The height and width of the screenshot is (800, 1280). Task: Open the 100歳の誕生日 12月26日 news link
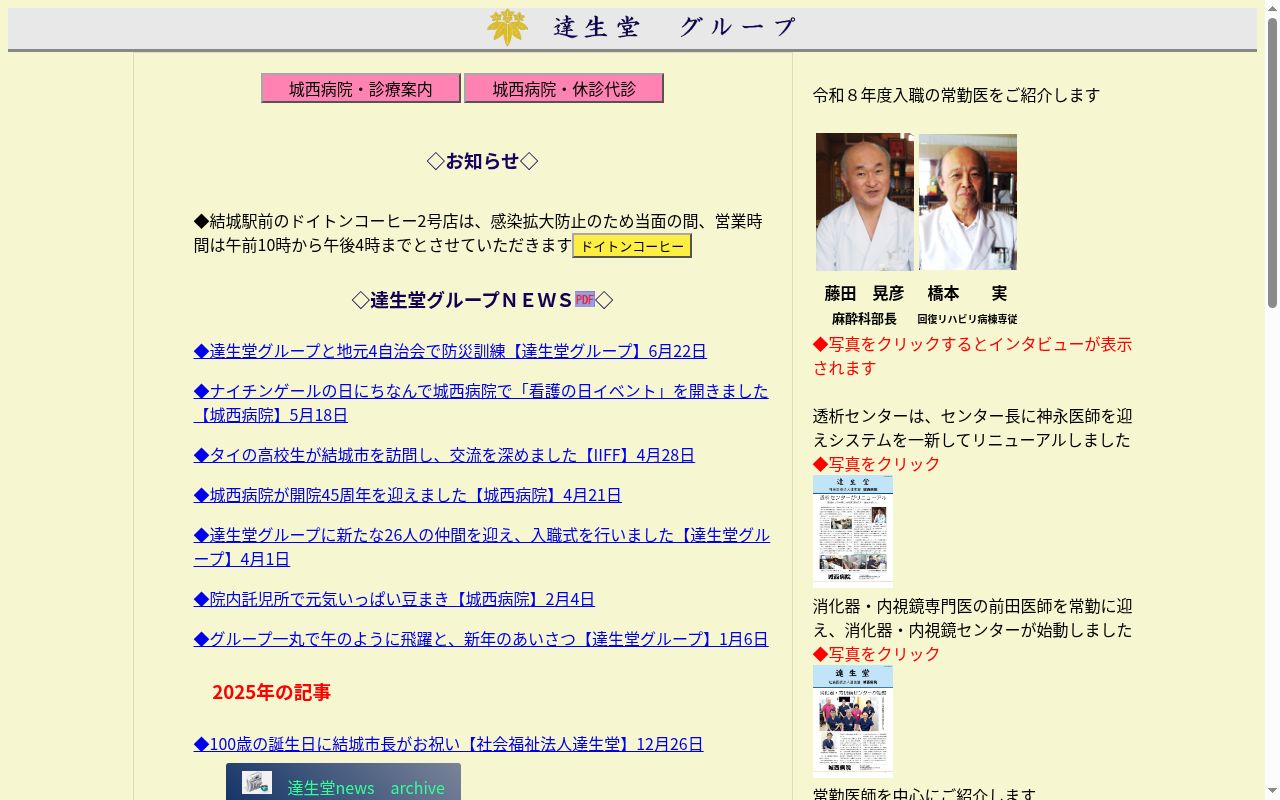[x=449, y=744]
